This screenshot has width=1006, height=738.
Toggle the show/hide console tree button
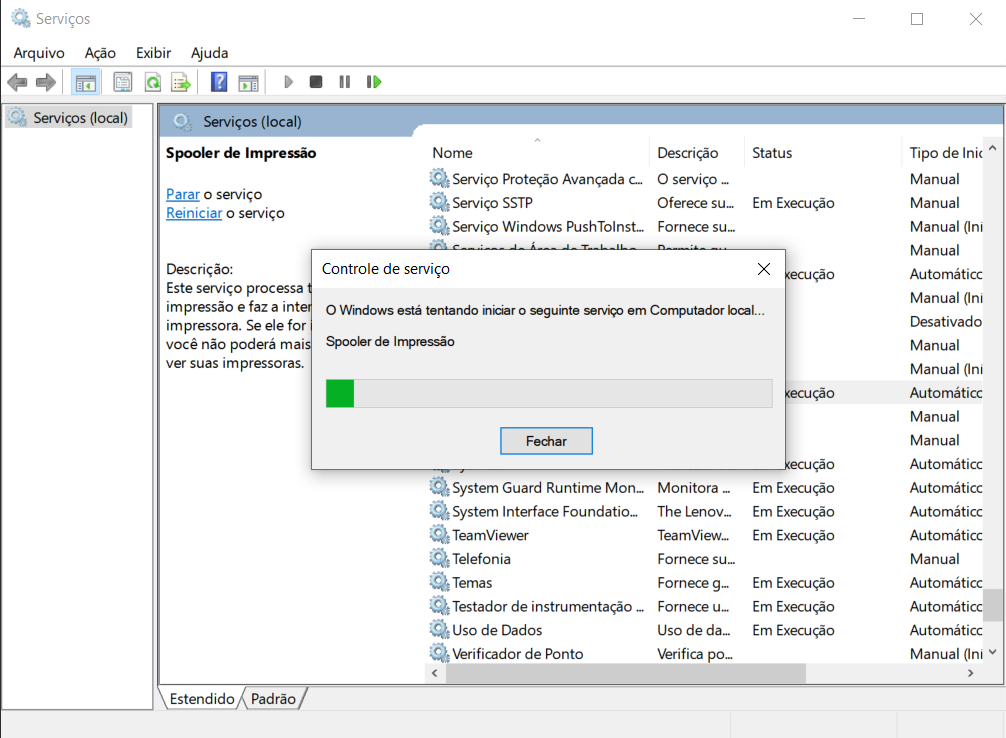(x=86, y=82)
